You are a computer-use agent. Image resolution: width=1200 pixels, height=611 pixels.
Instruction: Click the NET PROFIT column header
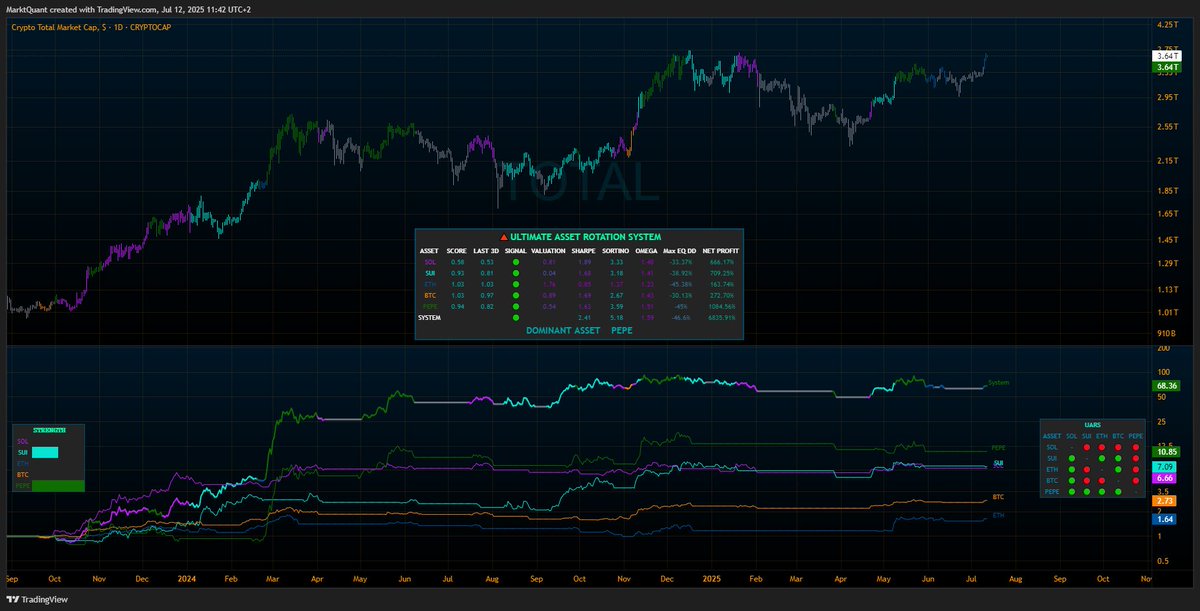coord(721,251)
